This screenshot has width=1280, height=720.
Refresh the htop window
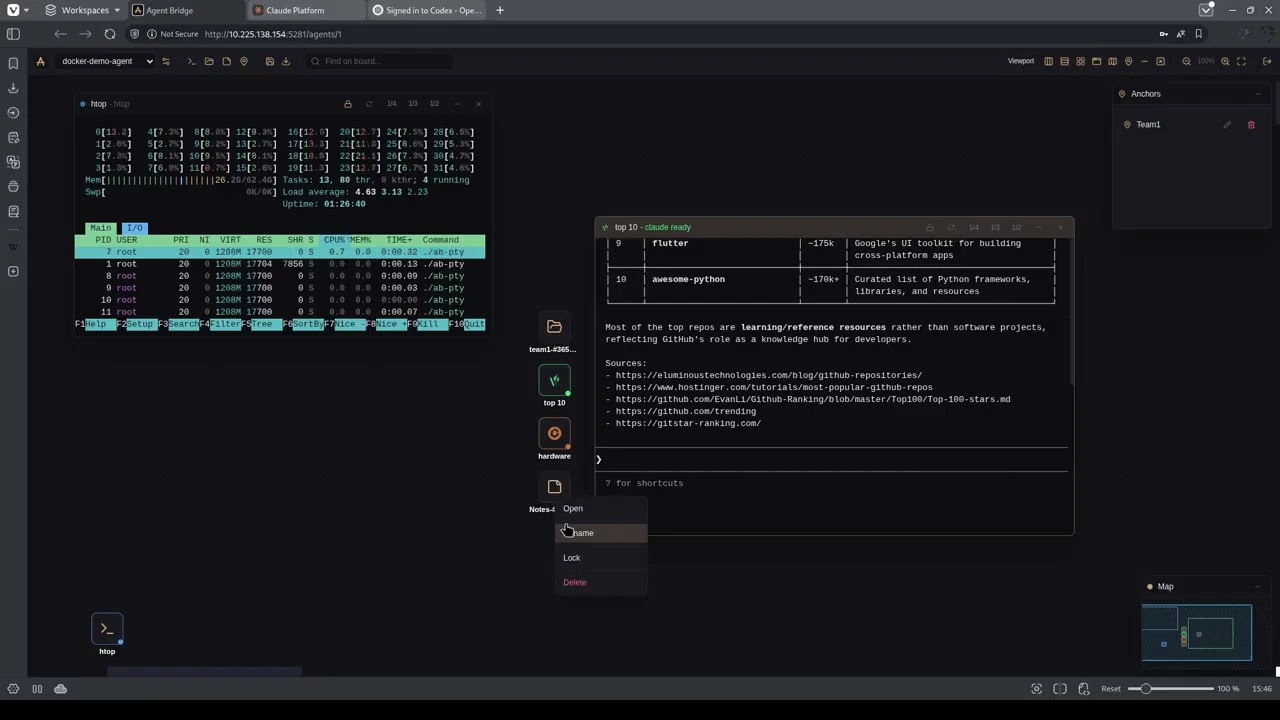[369, 104]
